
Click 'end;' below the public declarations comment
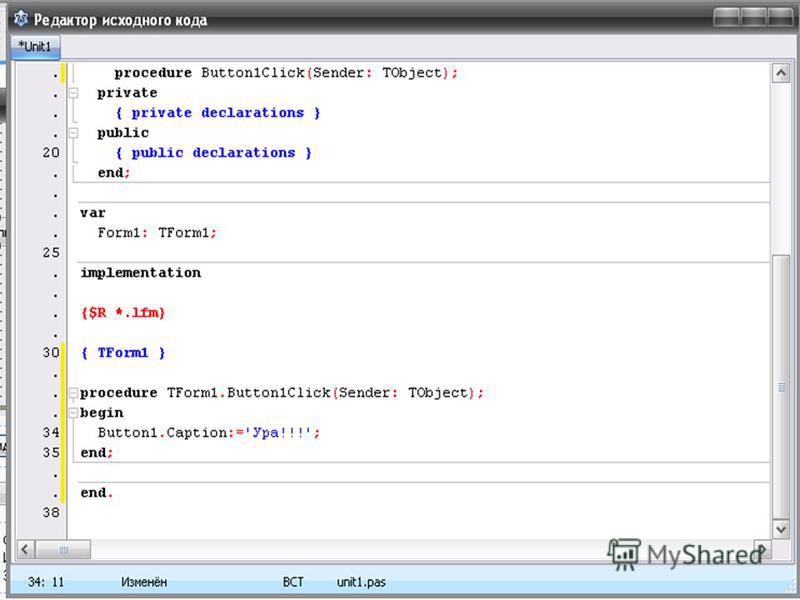[114, 173]
